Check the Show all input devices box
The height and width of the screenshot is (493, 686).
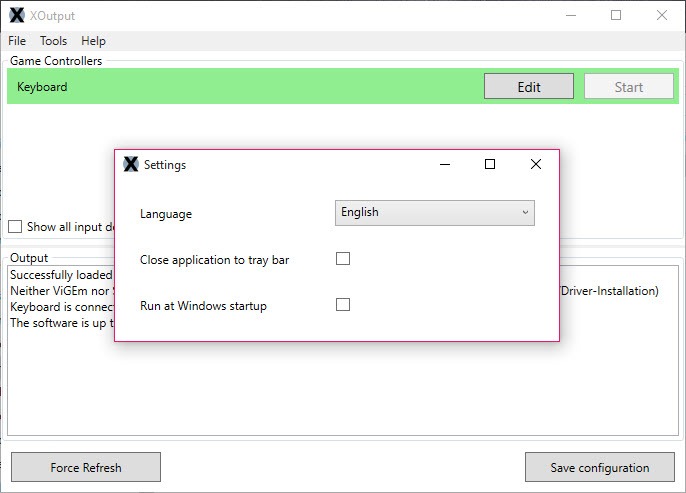point(15,227)
